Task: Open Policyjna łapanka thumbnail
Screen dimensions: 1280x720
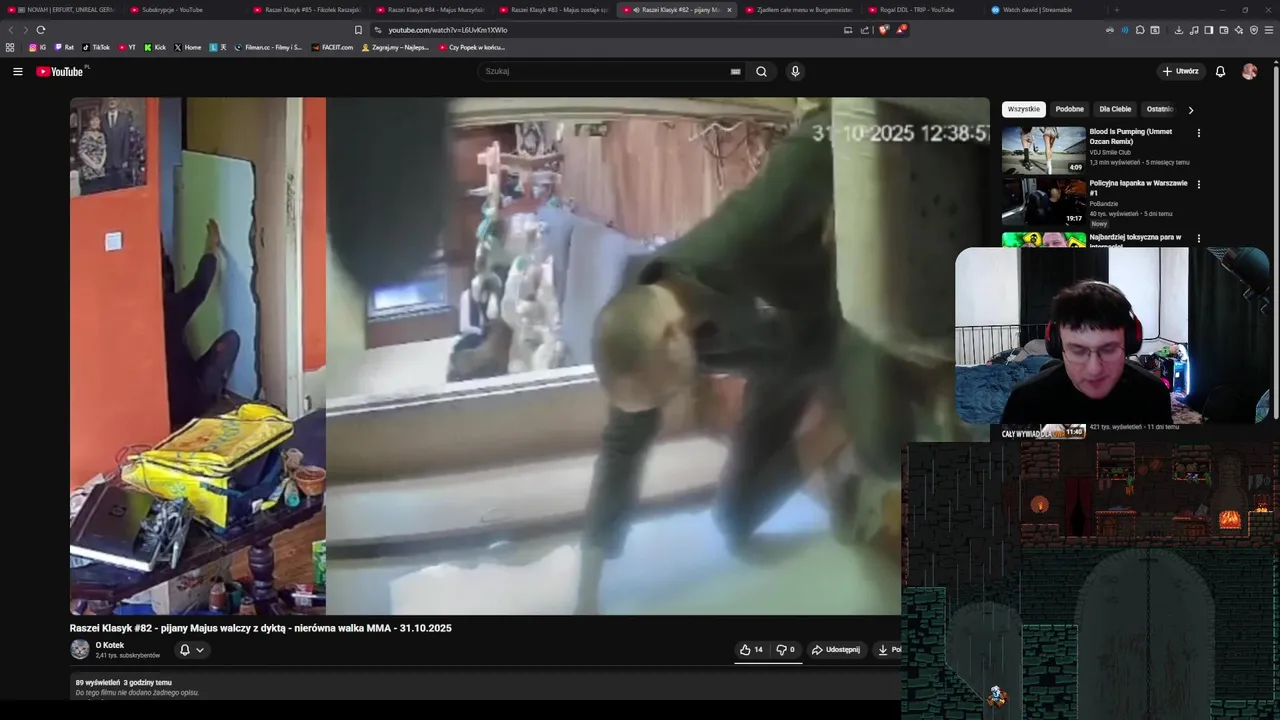Action: pos(1044,202)
